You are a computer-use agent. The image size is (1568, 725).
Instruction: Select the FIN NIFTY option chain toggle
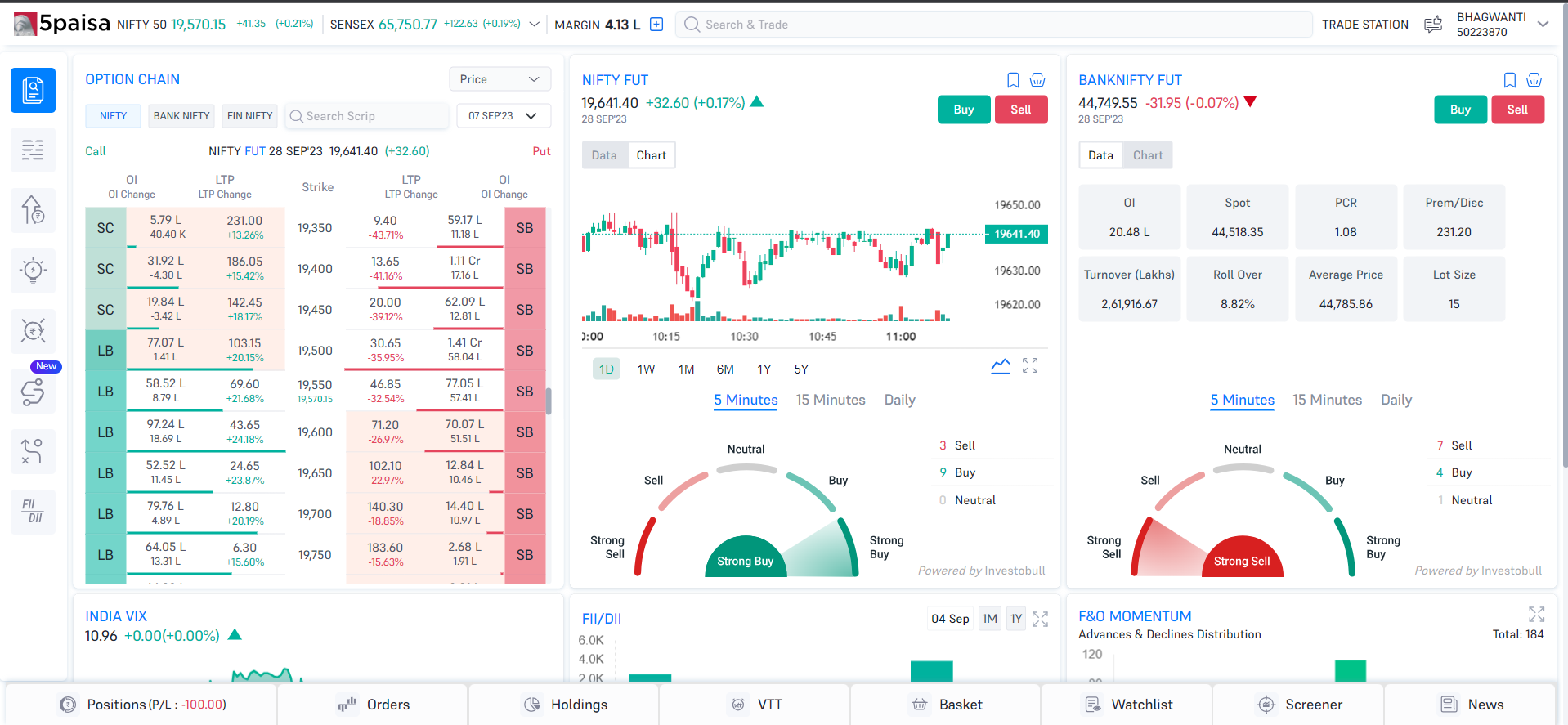point(249,116)
